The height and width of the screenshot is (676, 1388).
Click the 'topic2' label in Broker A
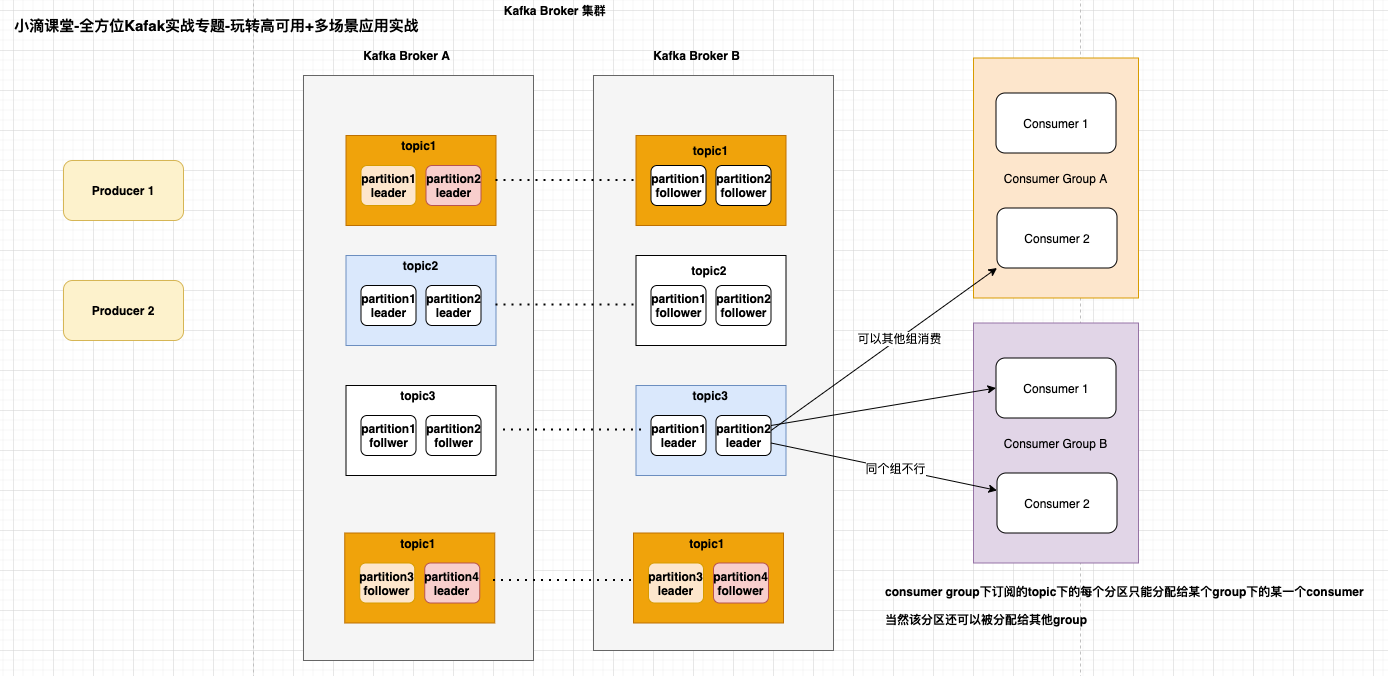(x=420, y=266)
